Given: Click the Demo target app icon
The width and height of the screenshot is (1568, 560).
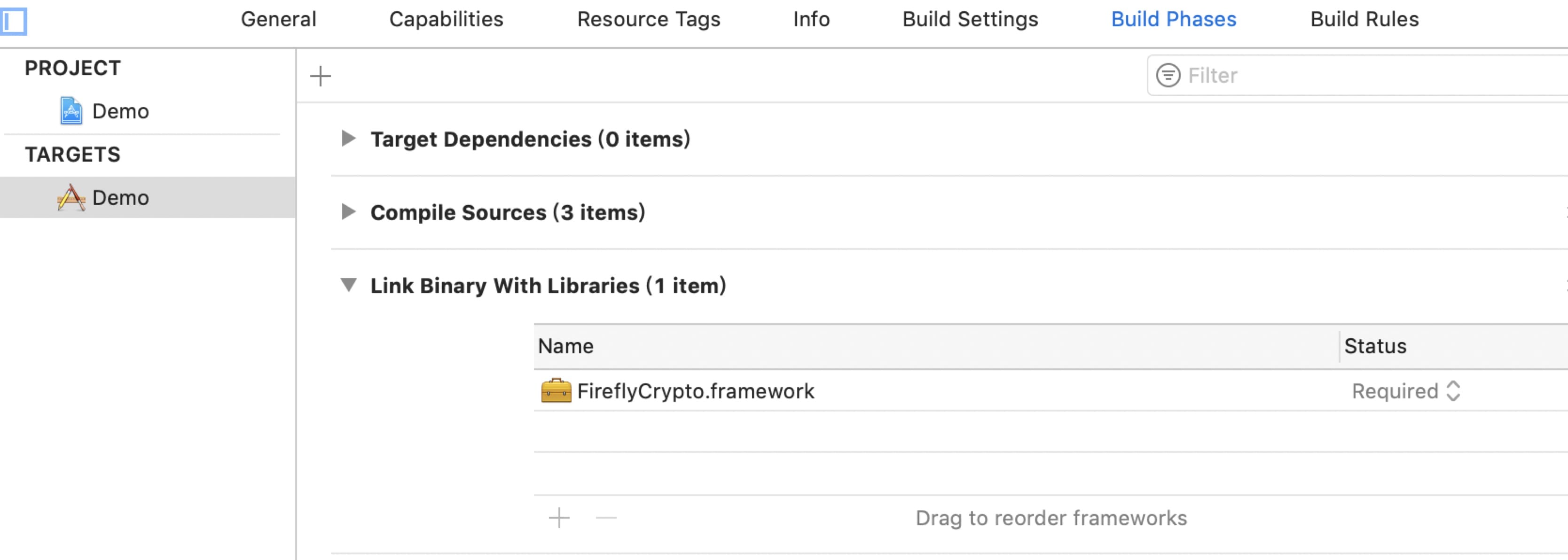Looking at the screenshot, I should (x=71, y=198).
